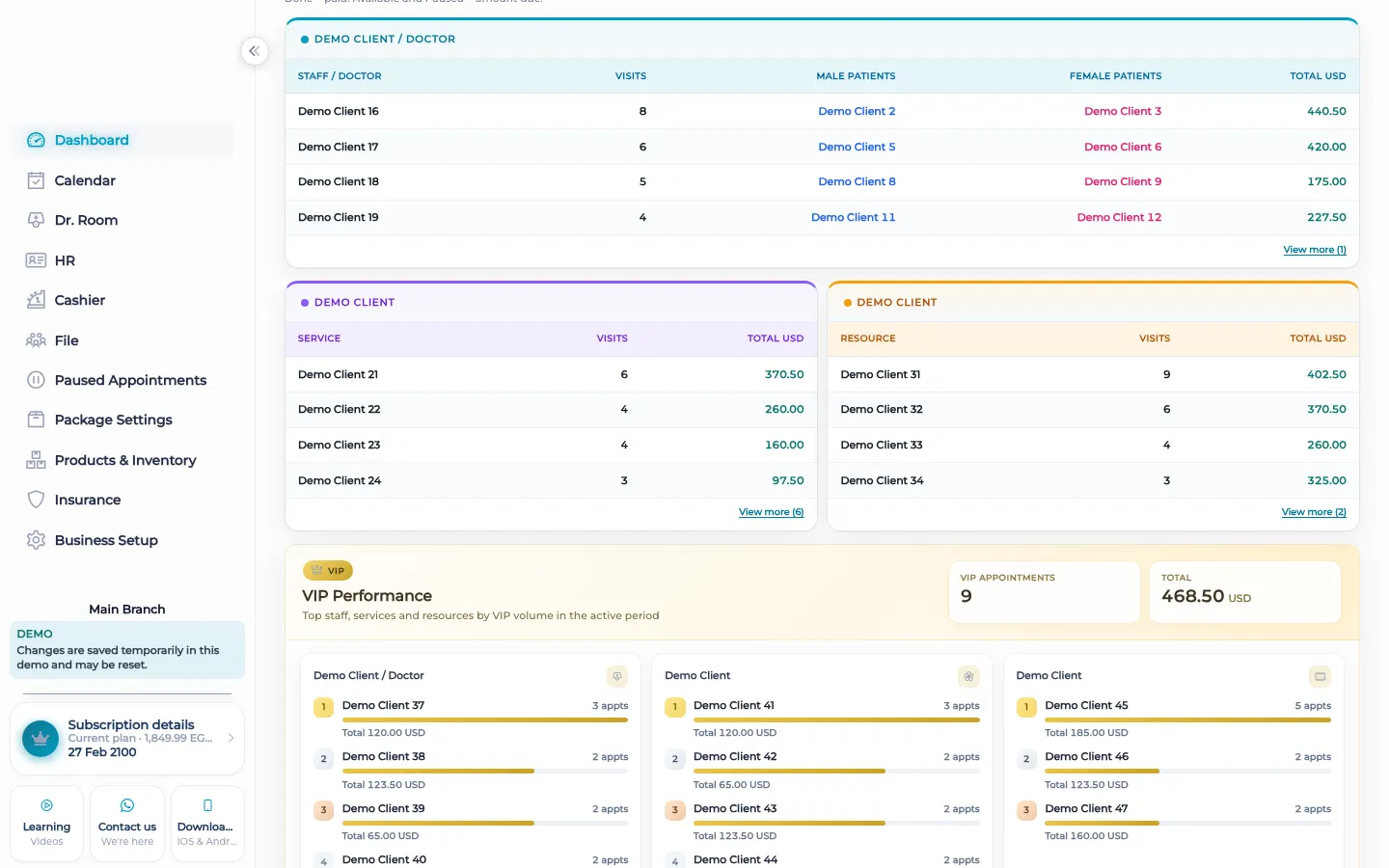
Task: Click the Calendar icon in the sidebar
Action: [x=36, y=180]
